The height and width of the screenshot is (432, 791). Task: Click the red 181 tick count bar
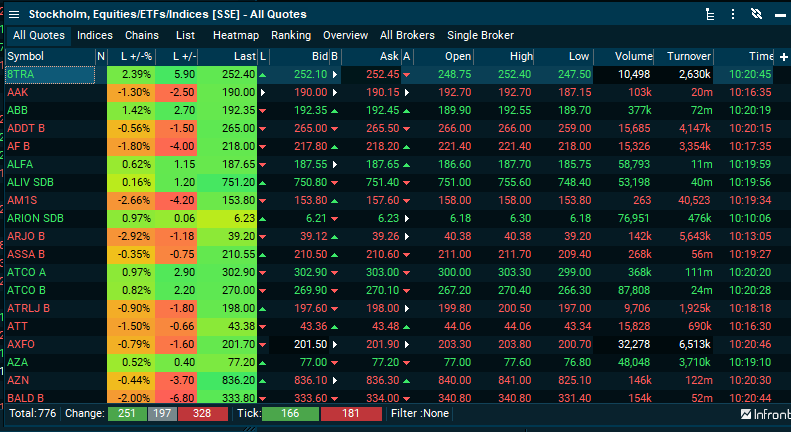(351, 413)
